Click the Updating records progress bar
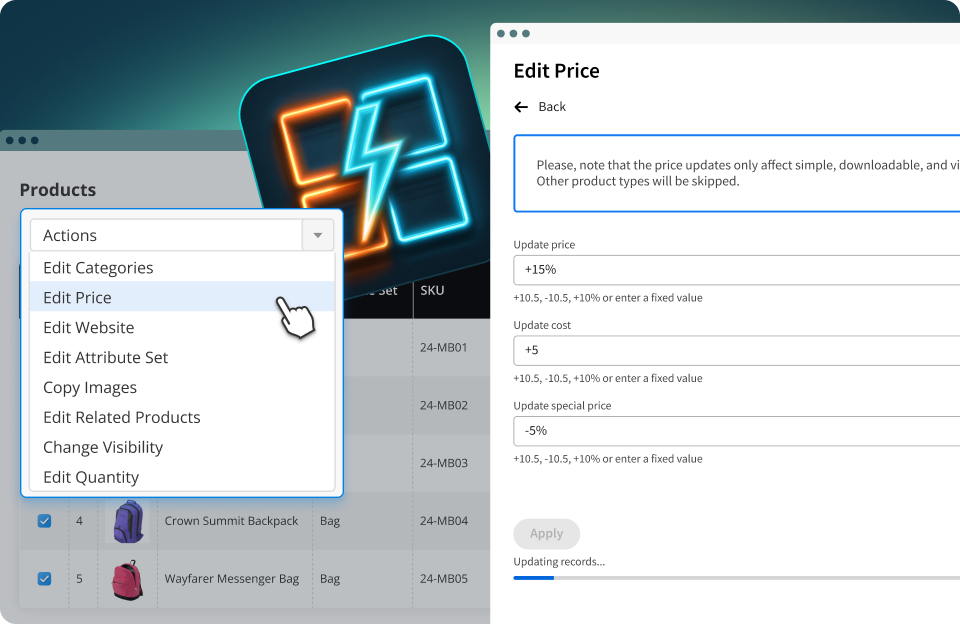960x624 pixels. tap(737, 577)
